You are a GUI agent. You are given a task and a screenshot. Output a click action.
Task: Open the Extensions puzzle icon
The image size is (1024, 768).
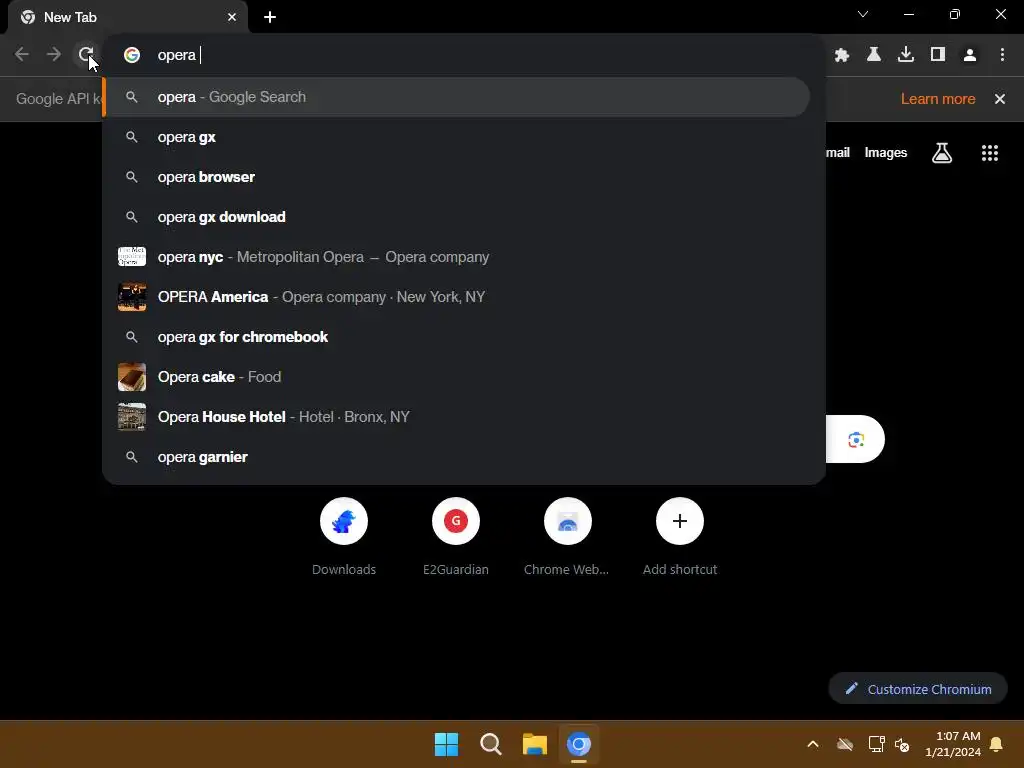click(842, 55)
